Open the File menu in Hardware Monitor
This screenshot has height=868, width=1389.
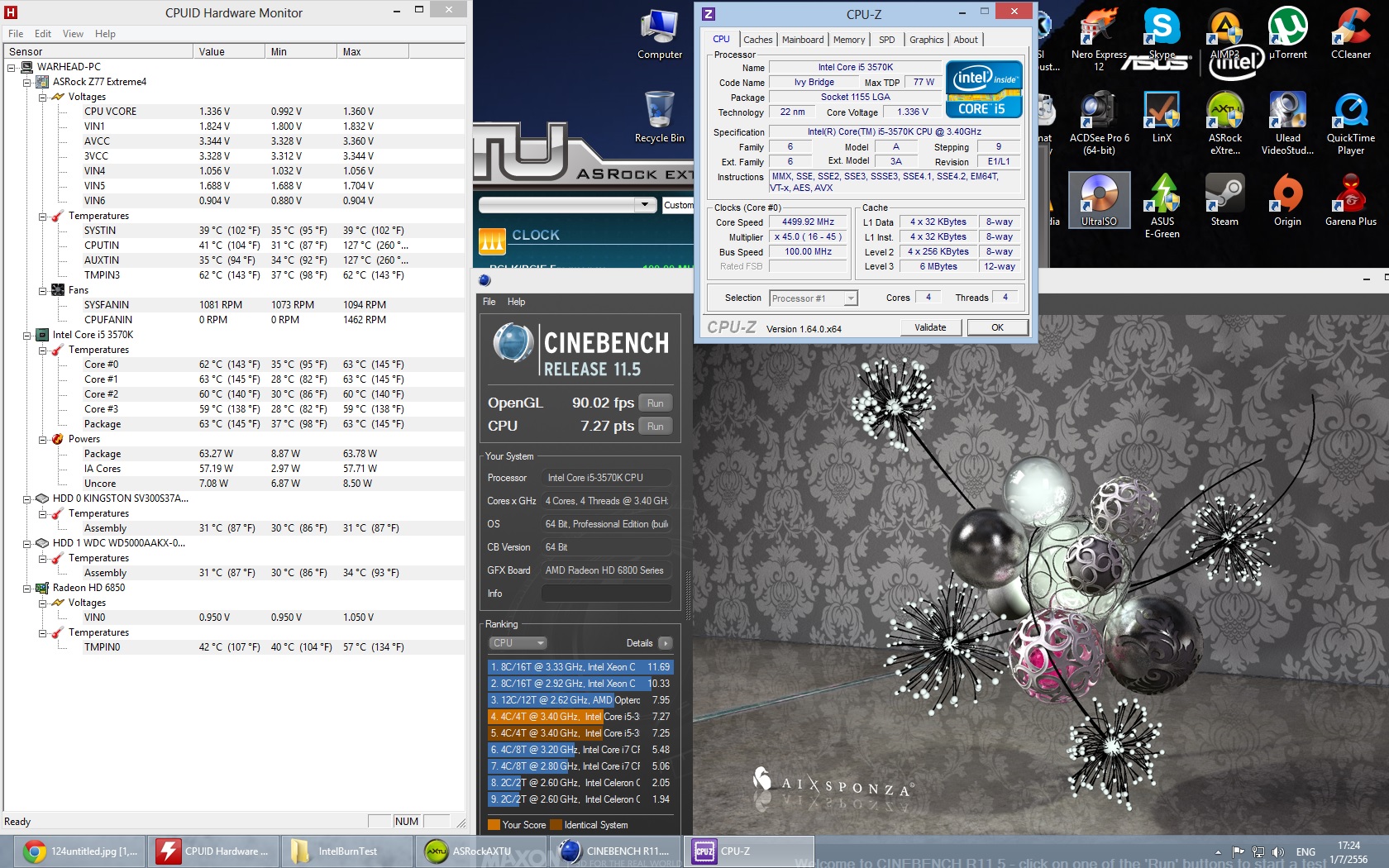(x=16, y=34)
